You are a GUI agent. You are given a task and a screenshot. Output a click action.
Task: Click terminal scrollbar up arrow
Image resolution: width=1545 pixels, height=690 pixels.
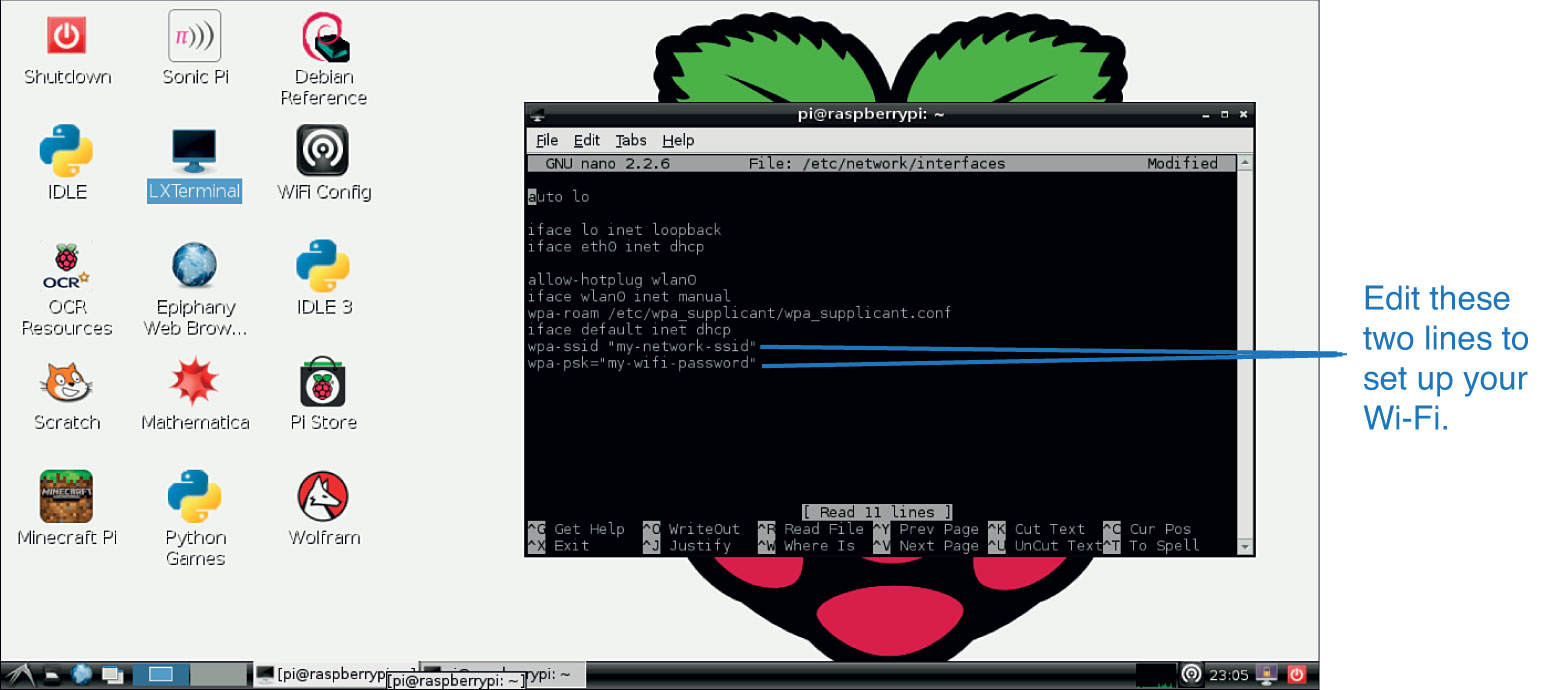(1244, 162)
